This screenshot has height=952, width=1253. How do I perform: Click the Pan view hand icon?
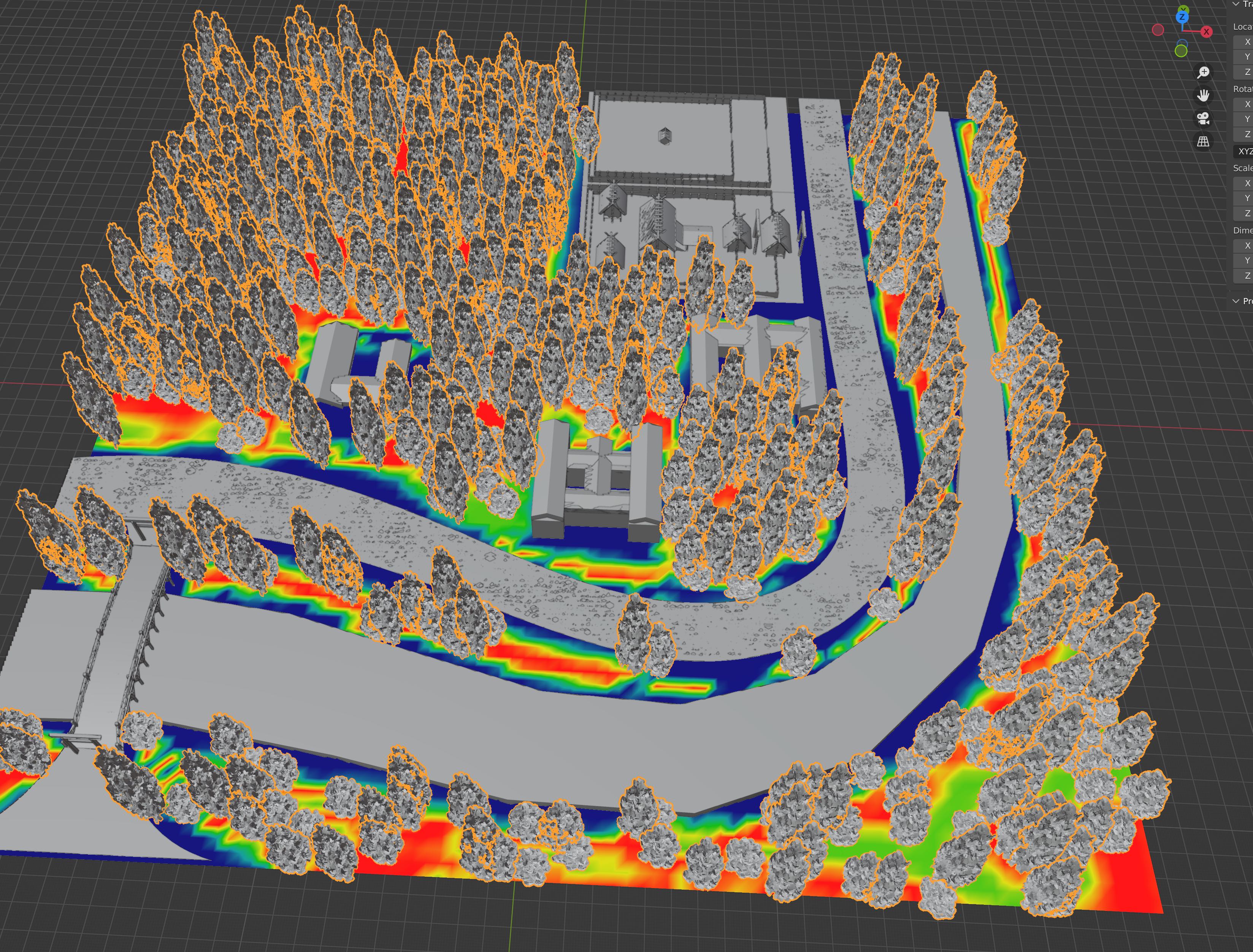point(1203,95)
